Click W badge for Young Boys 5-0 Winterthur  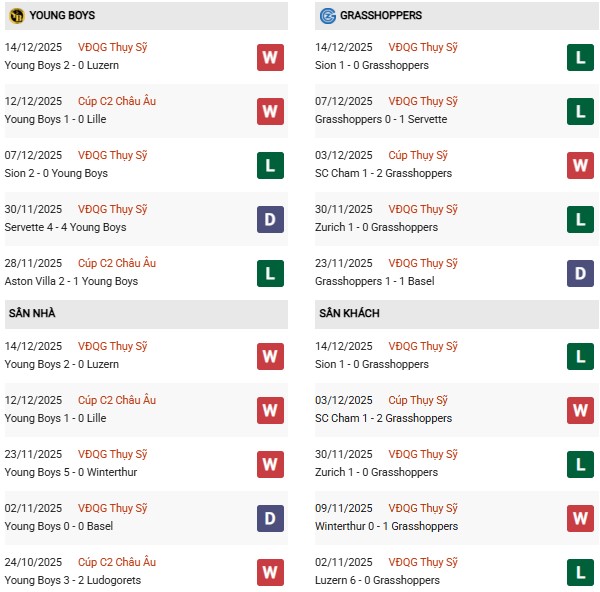click(270, 464)
